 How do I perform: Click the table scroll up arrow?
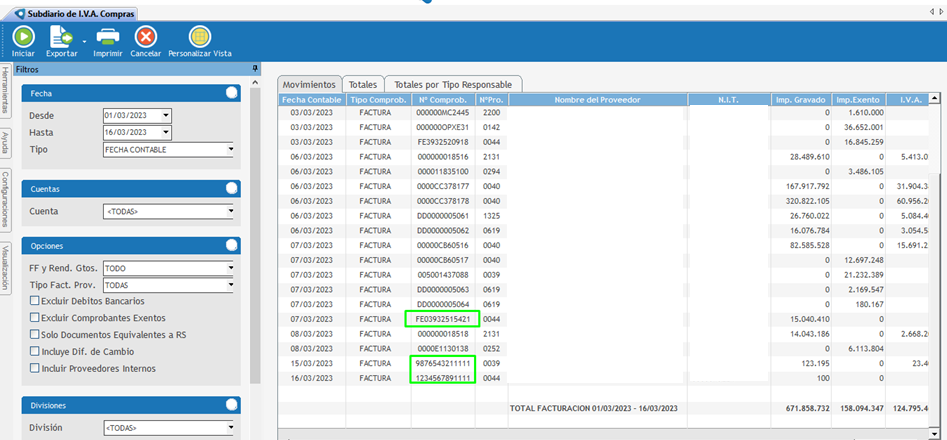934,98
